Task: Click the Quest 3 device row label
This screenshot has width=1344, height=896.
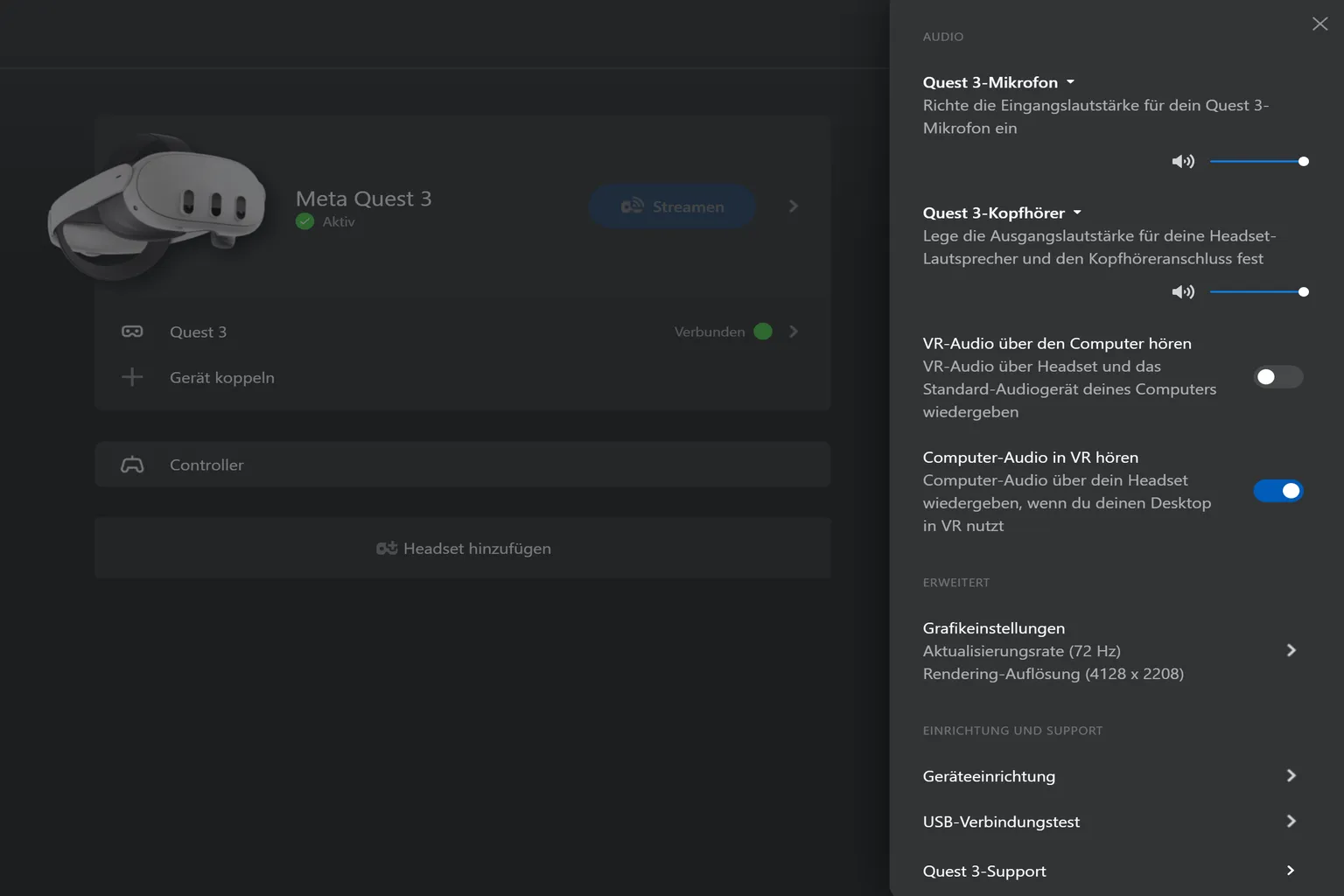Action: 198,332
